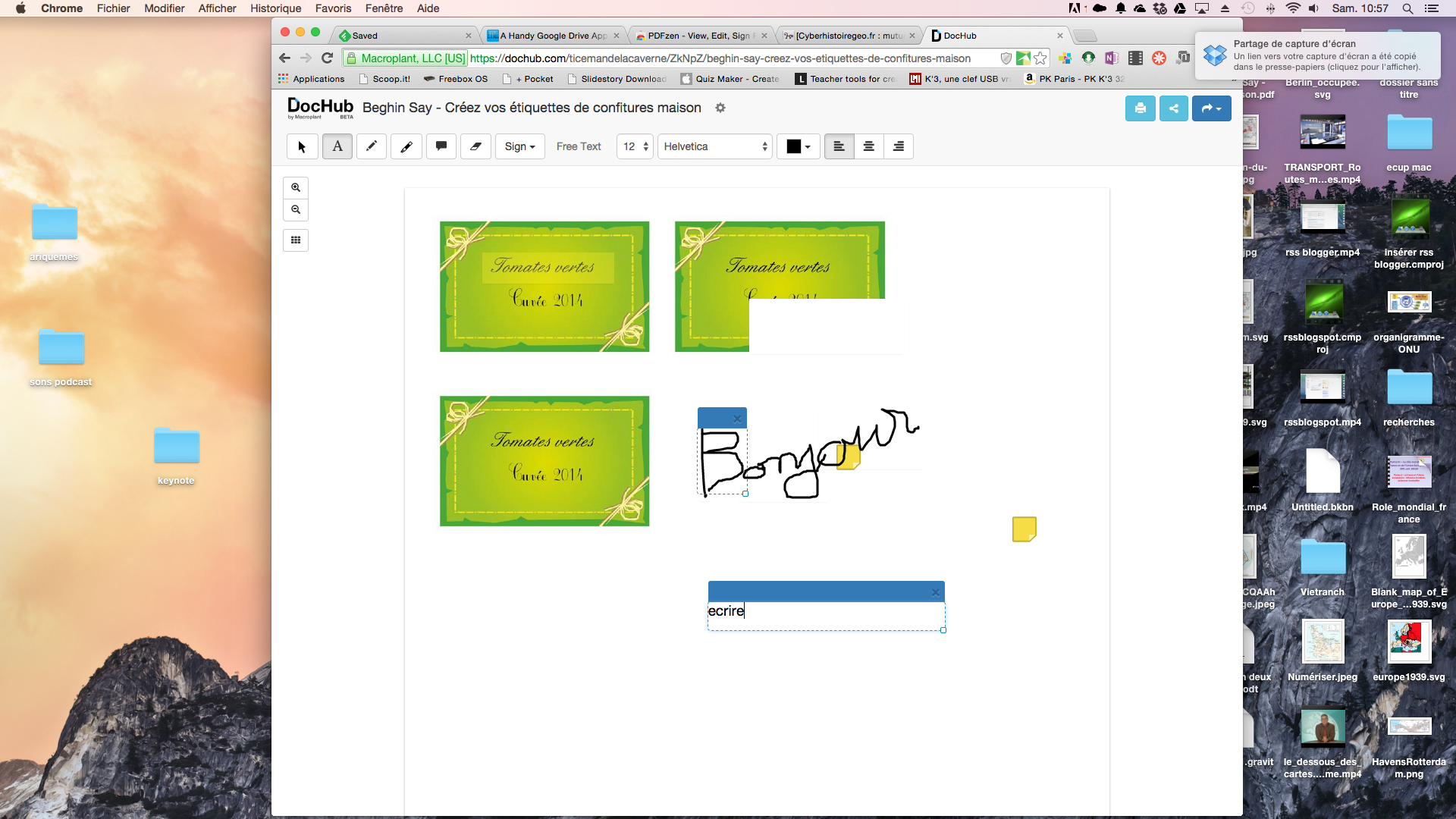1456x819 pixels.
Task: Open the Scoop.it! bookmark
Action: (384, 79)
